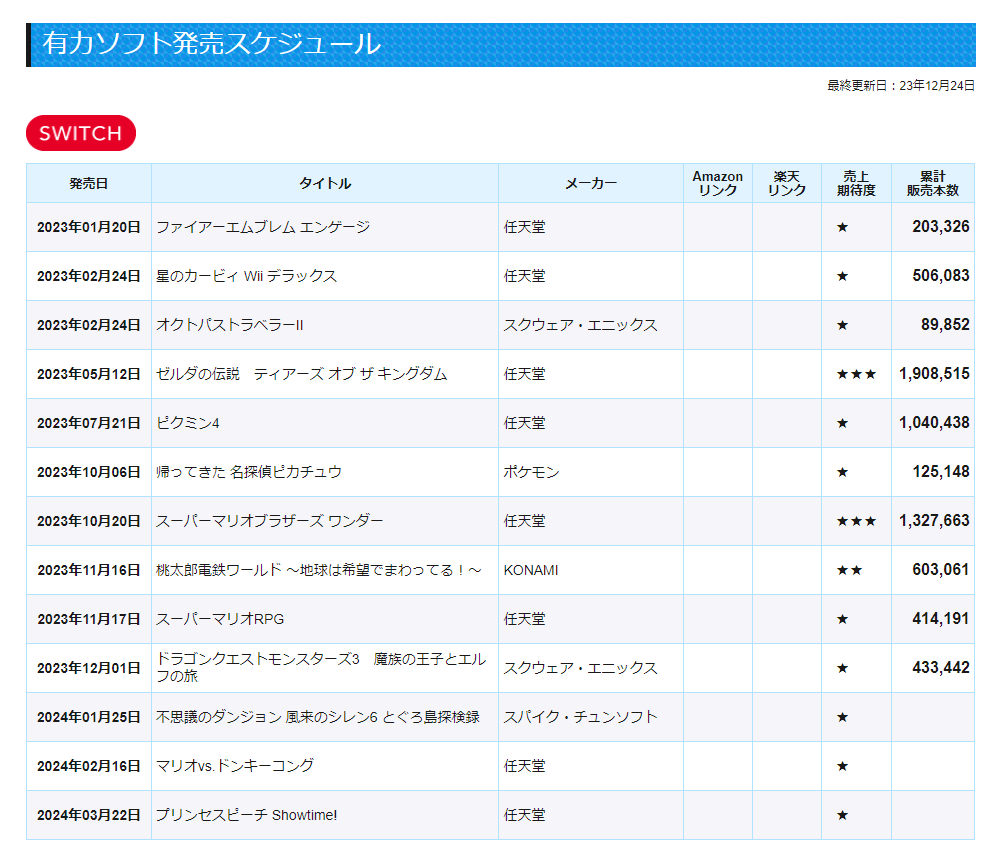Click the three-star rating in Zelda row
999x855 pixels.
[856, 374]
